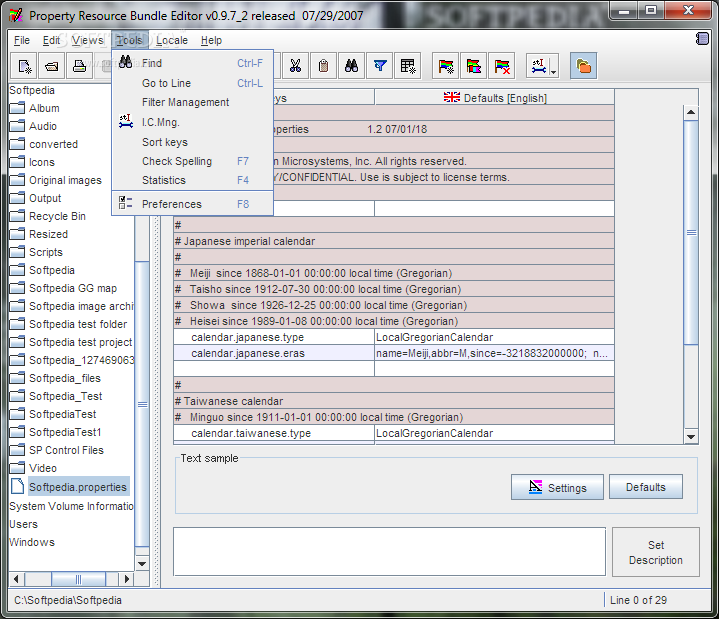This screenshot has width=719, height=619.
Task: Click the Preferences icon in Tools menu
Action: (125, 203)
